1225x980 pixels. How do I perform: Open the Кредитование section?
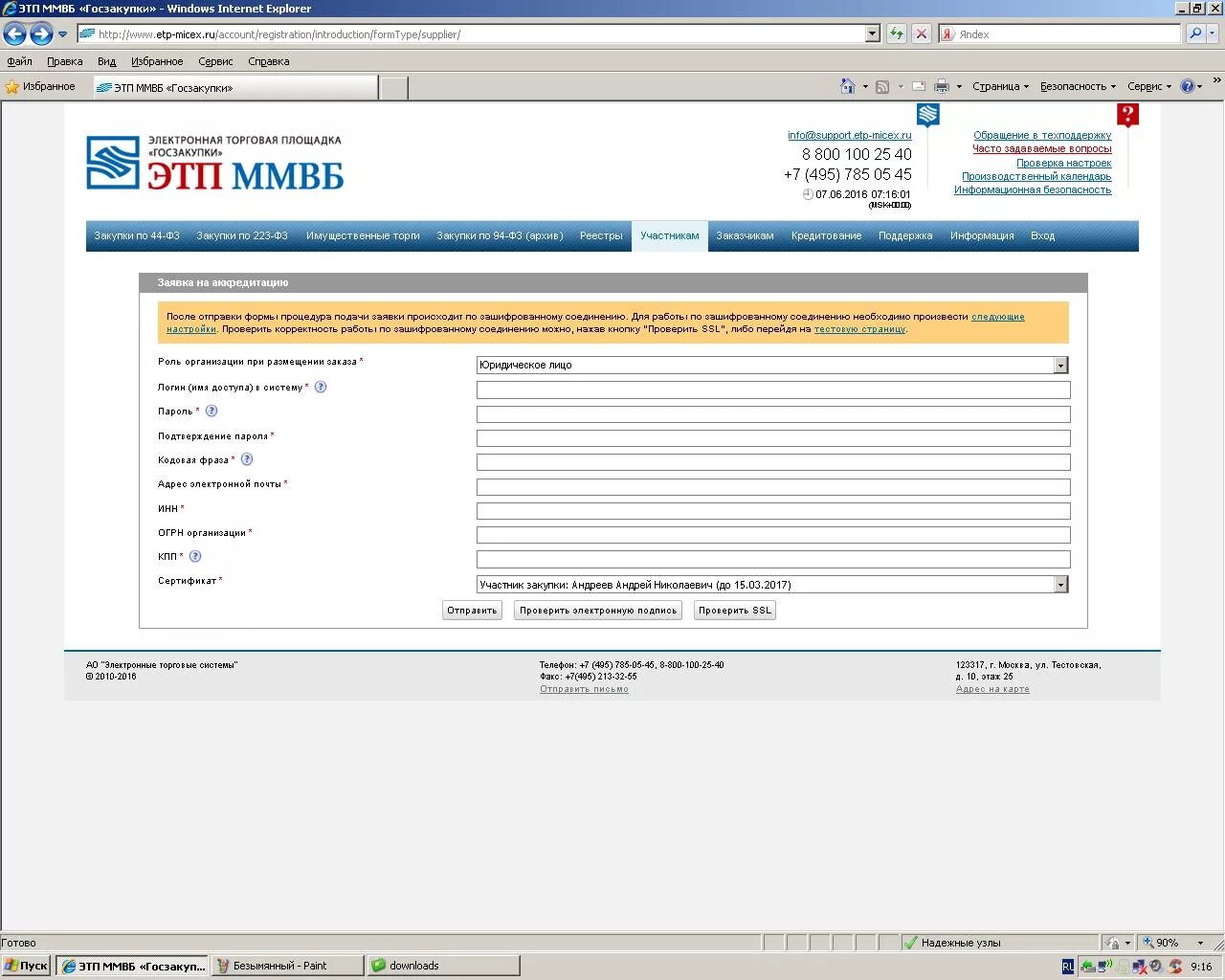[x=826, y=235]
